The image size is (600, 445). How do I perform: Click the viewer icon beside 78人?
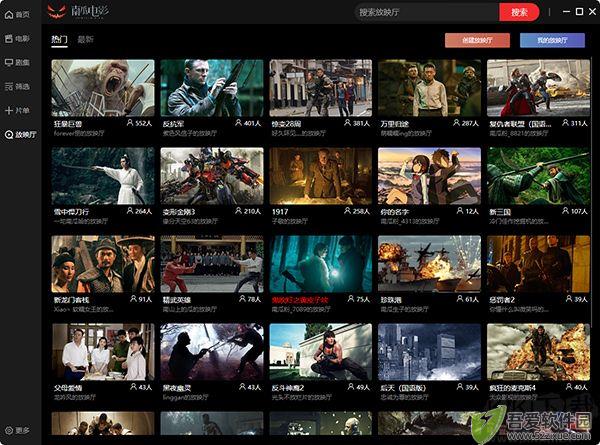[242, 299]
